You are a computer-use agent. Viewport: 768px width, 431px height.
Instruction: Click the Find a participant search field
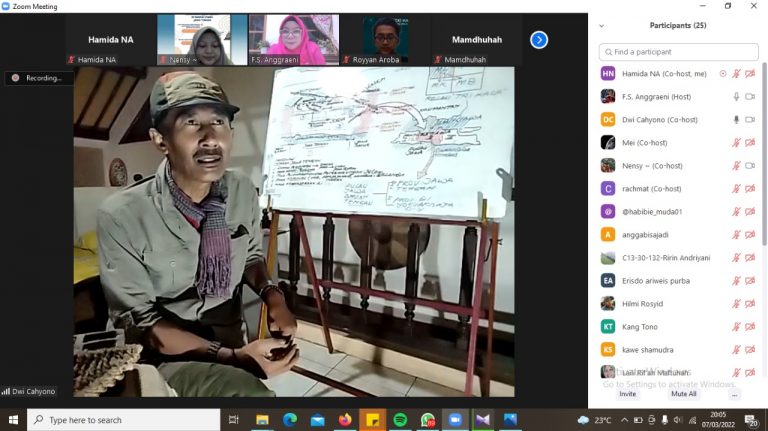tap(678, 52)
